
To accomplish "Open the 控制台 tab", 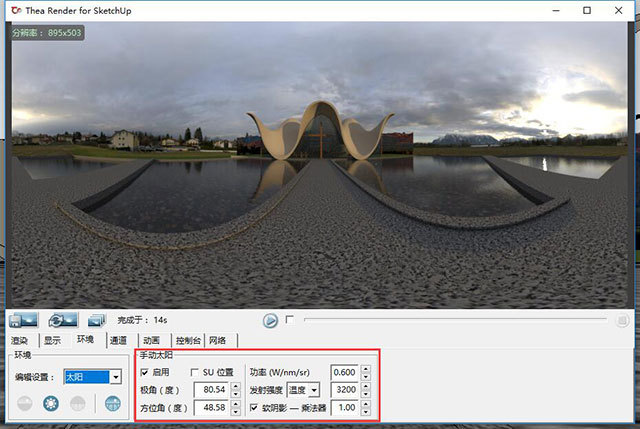I will [x=188, y=340].
